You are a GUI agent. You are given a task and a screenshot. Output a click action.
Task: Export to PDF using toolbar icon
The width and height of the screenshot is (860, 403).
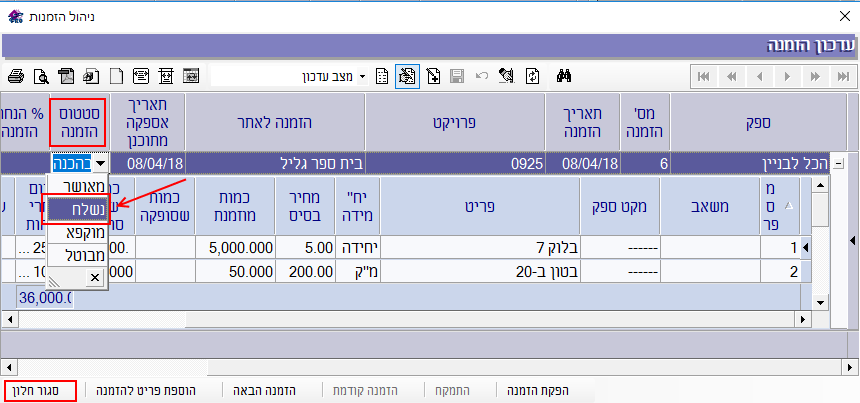(65, 76)
